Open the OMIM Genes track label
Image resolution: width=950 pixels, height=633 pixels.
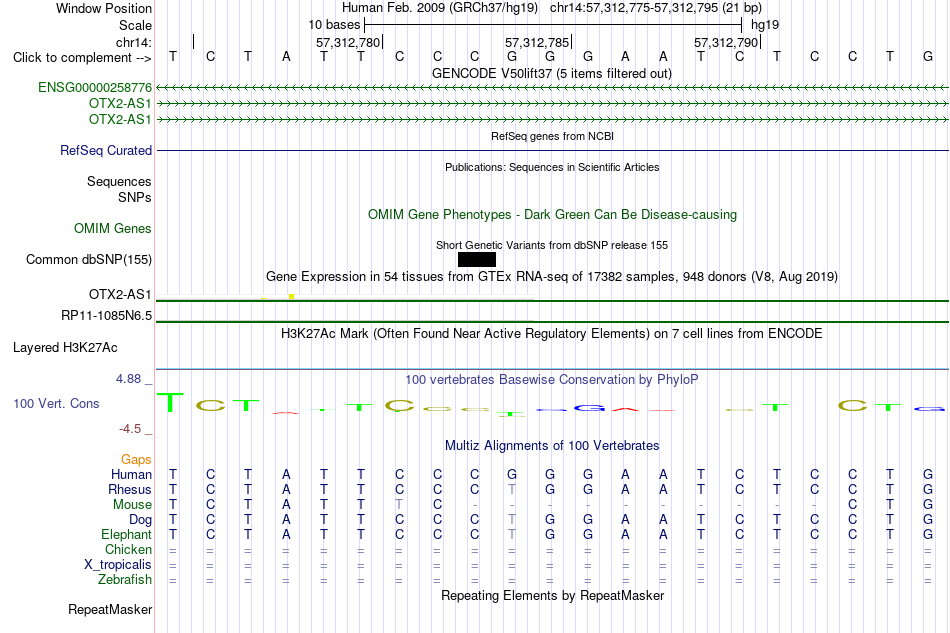[x=113, y=228]
